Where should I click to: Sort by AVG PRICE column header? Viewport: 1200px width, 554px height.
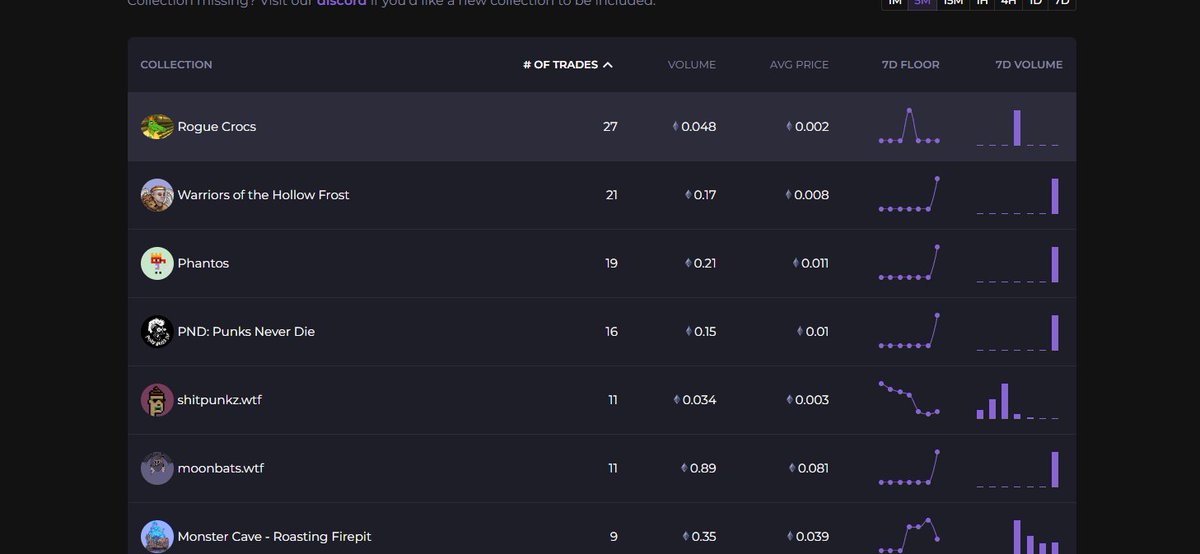(x=799, y=65)
